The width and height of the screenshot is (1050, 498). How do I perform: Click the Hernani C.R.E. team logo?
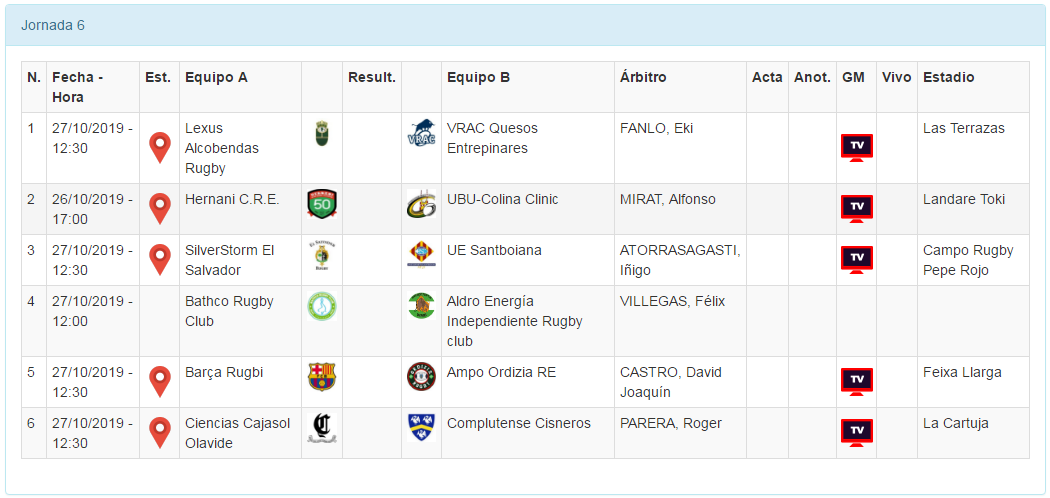pyautogui.click(x=322, y=204)
